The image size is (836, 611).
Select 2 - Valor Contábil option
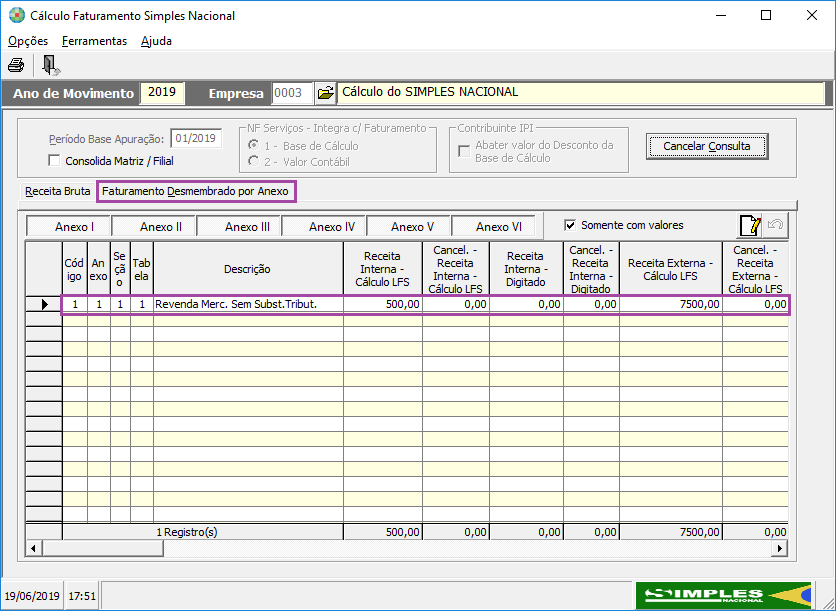tap(254, 161)
